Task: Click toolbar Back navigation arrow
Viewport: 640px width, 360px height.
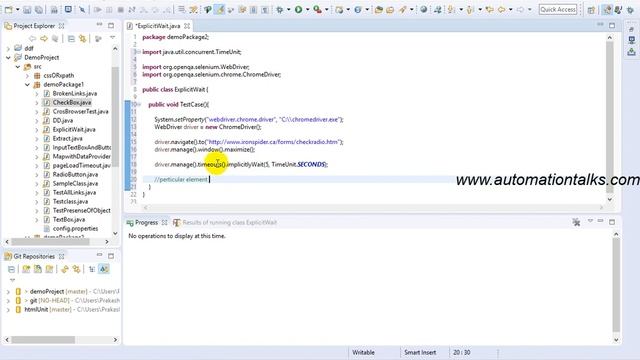Action: tap(502, 9)
